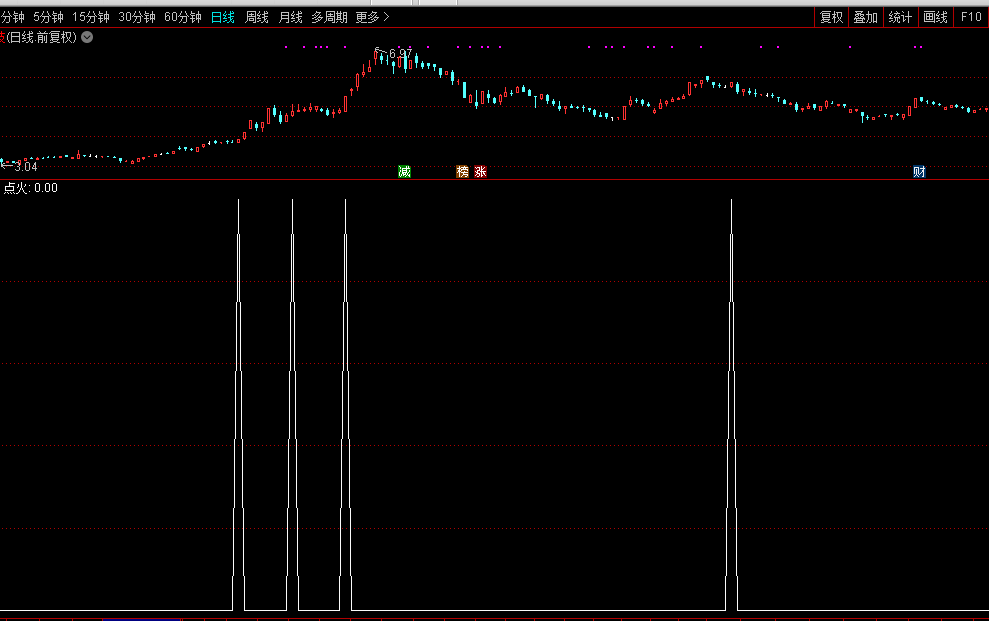Click the blue 财 financial report icon
The image size is (989, 621).
point(919,172)
